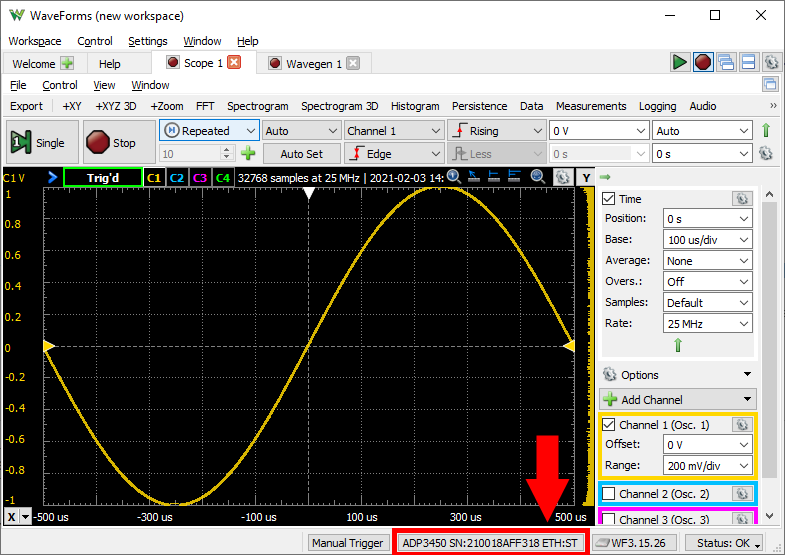The image size is (785, 555).
Task: Open the Range 200 mV/div dropdown
Action: click(x=707, y=466)
